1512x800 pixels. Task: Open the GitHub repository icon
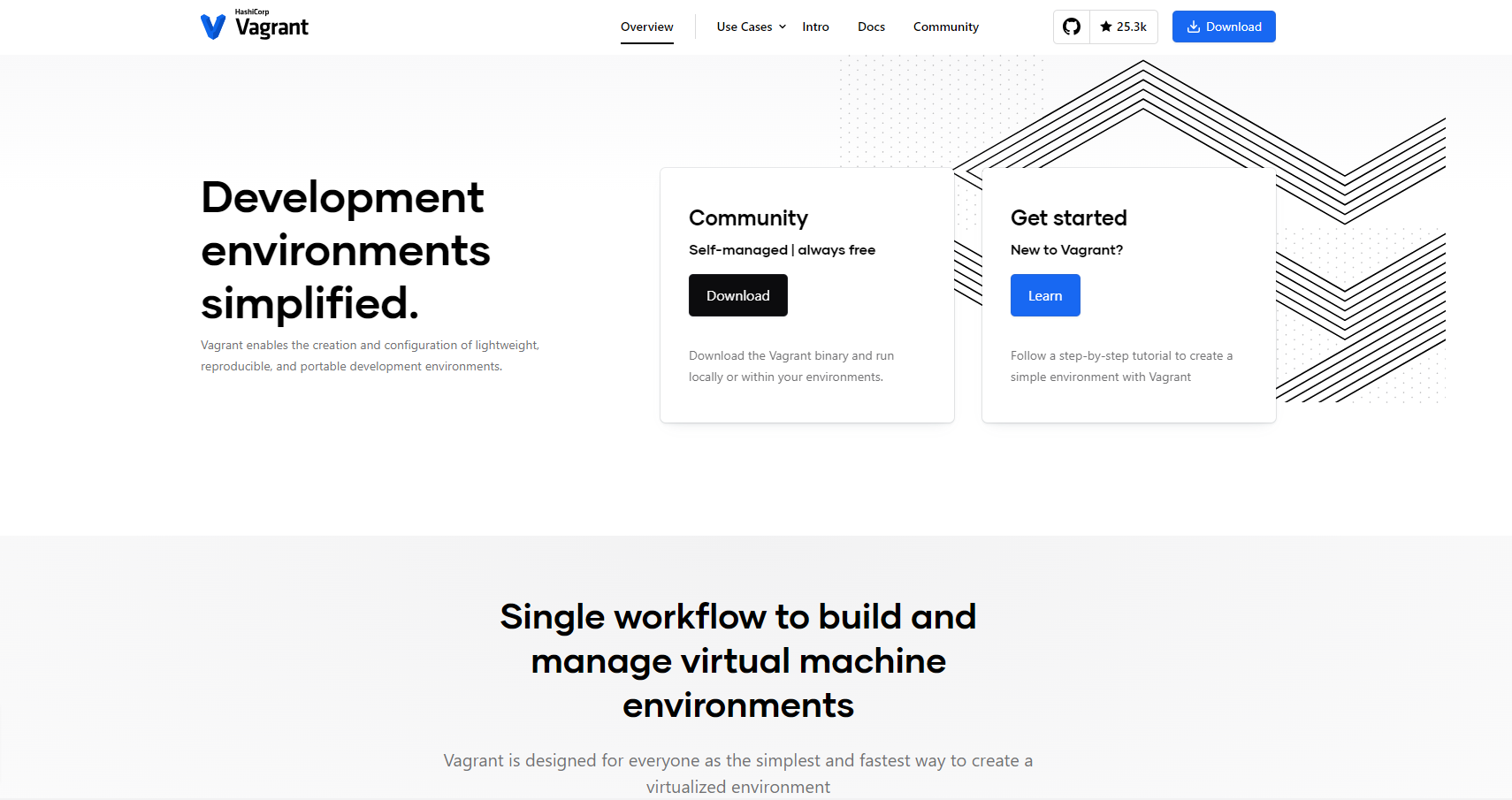[x=1072, y=27]
